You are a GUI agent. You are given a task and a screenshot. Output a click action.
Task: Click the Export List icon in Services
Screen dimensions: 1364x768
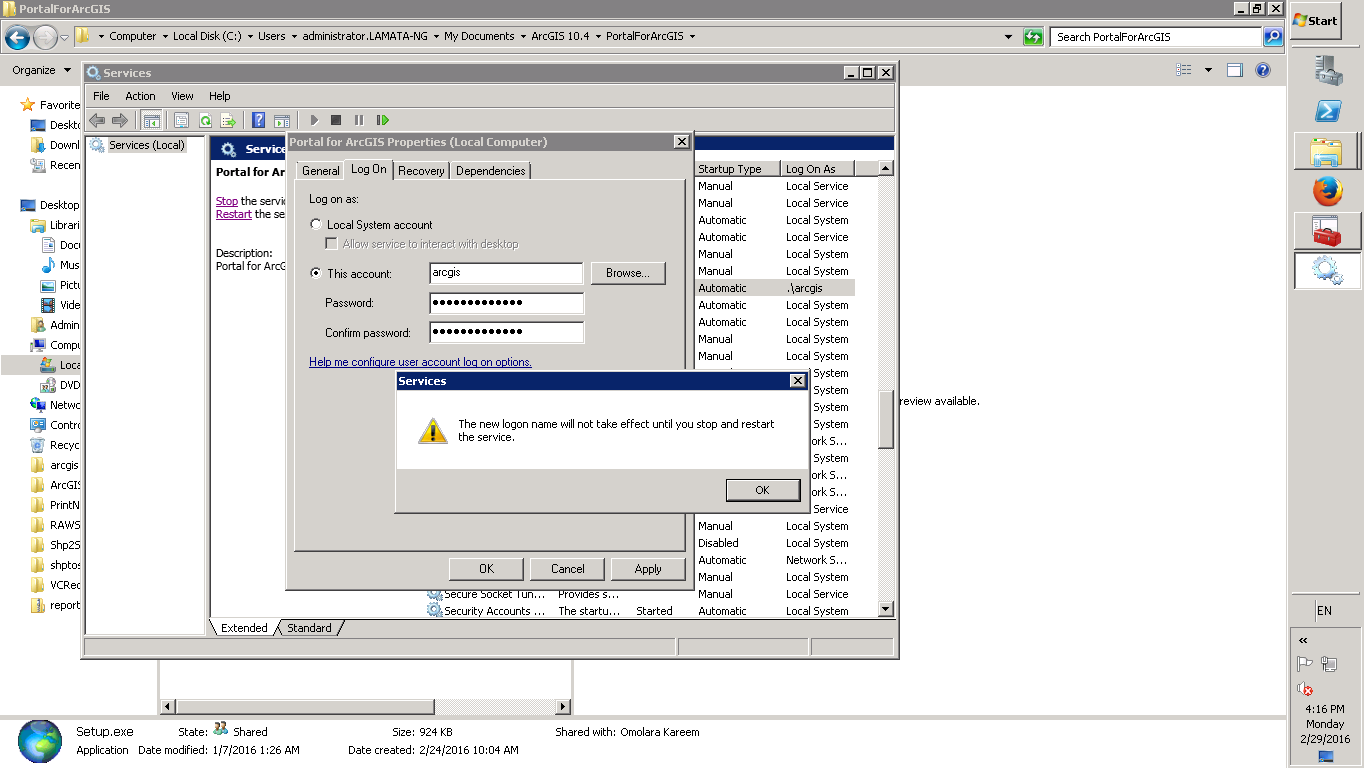tap(228, 120)
